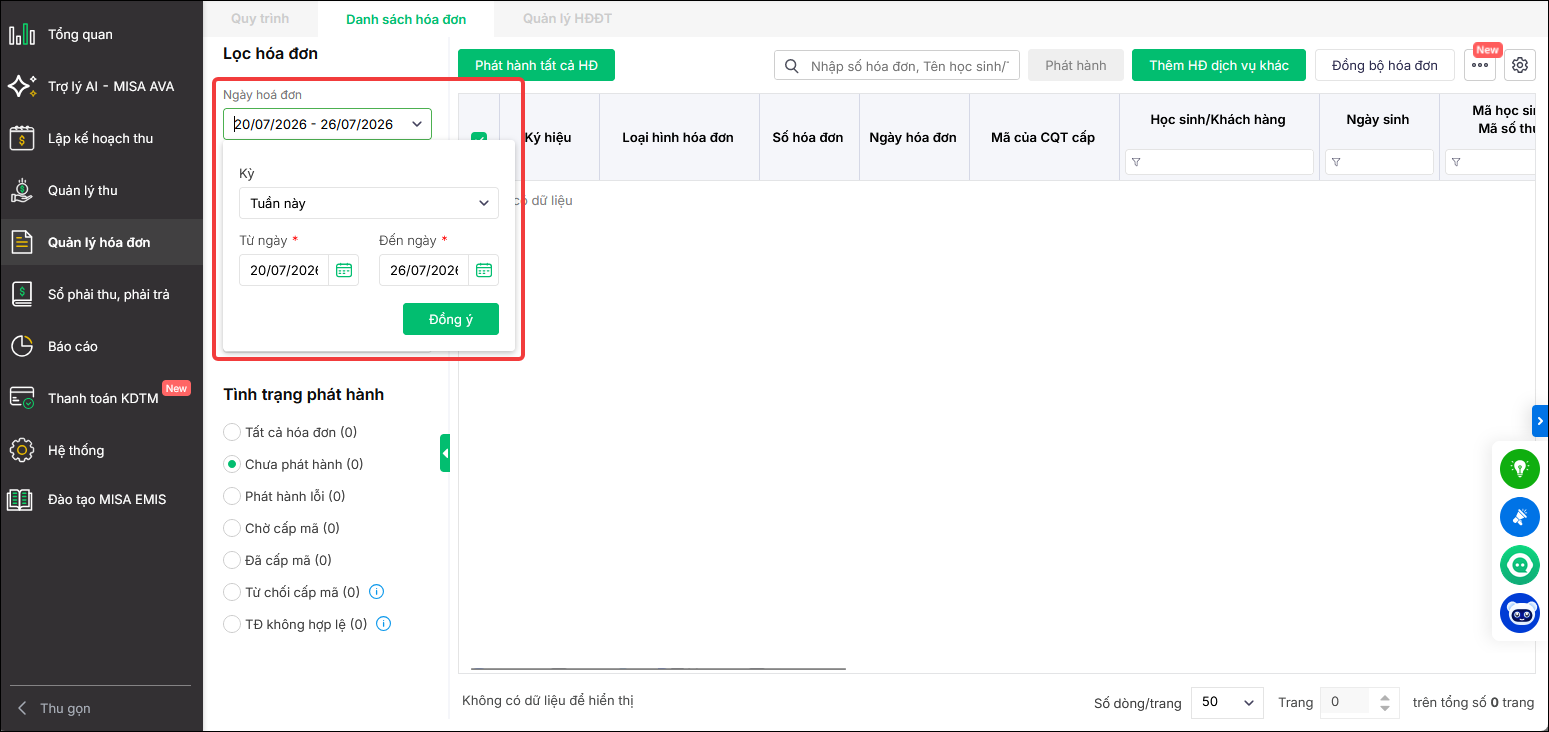Click the Hệ thống gear icon in sidebar
This screenshot has height=732, width=1549.
point(21,451)
